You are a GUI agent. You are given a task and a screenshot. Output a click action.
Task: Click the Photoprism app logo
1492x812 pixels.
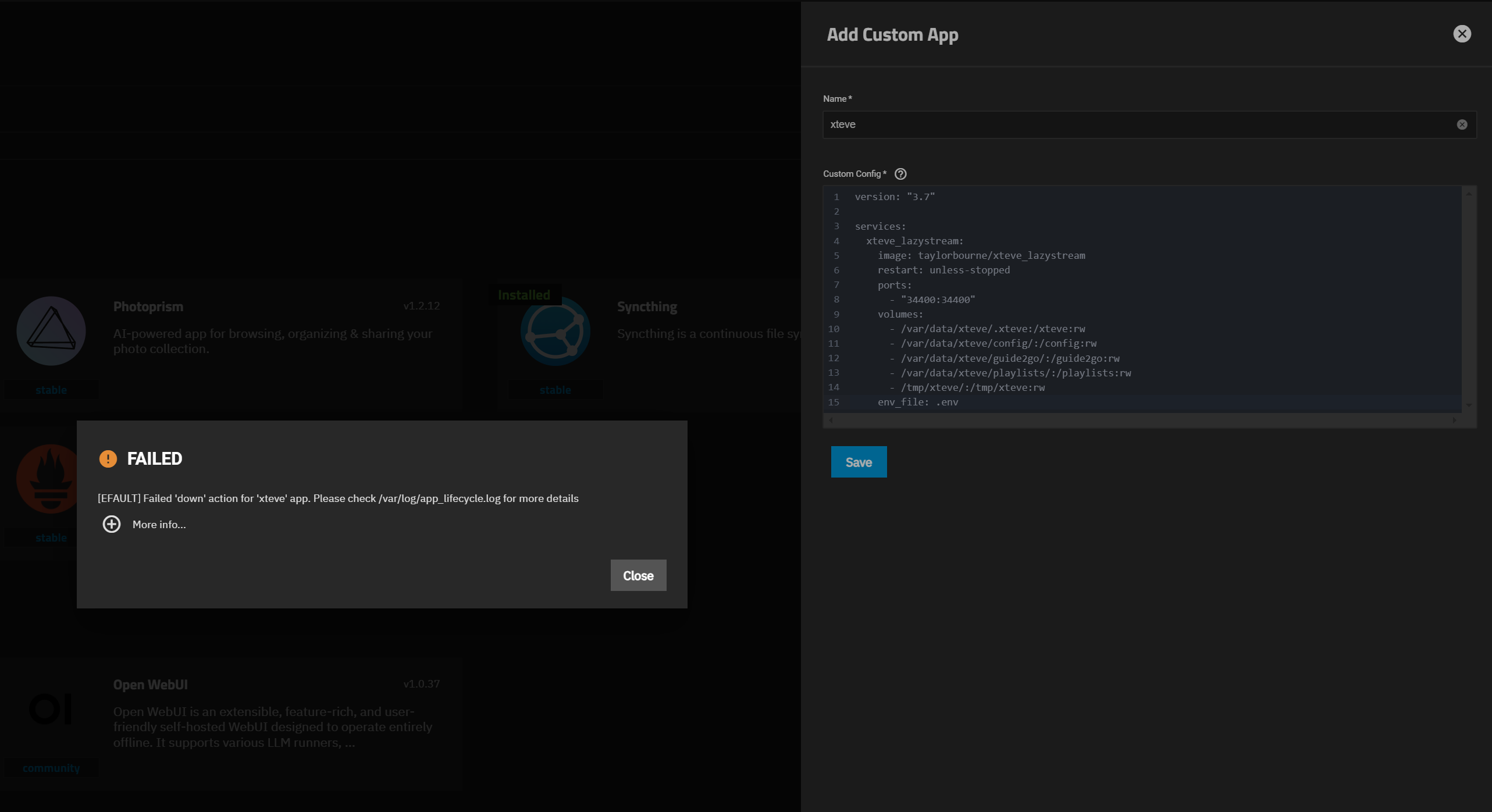coord(51,331)
